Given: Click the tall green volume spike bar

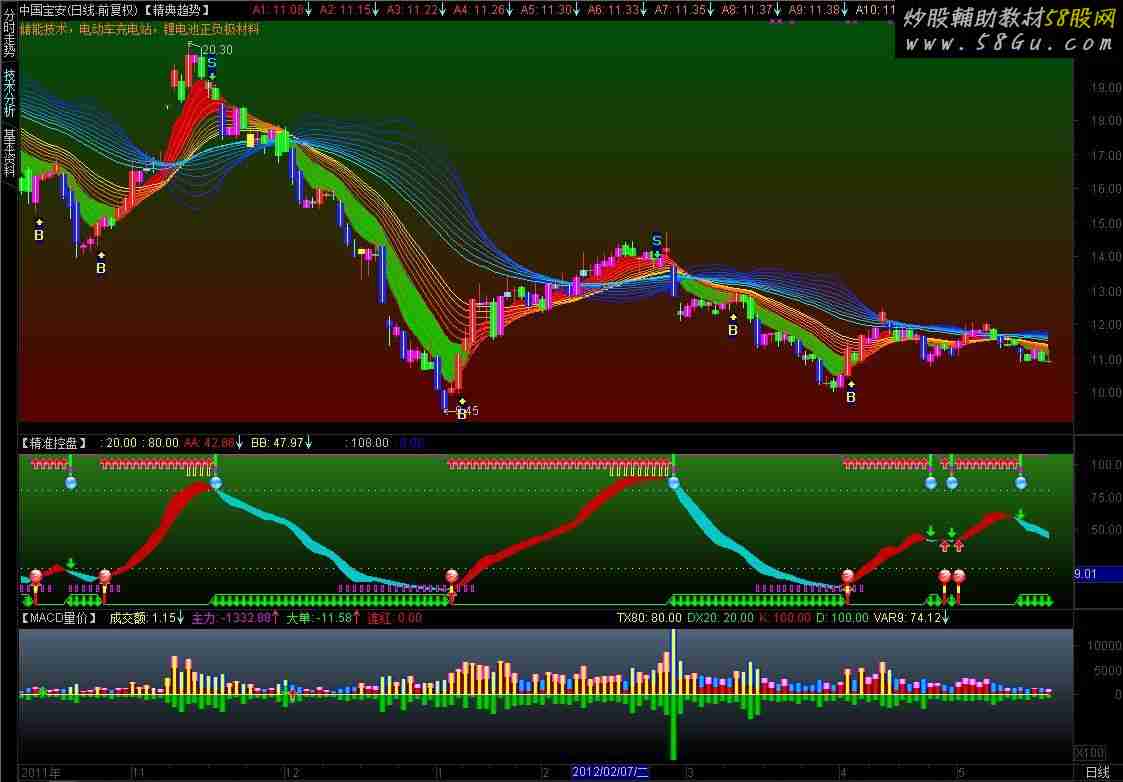Looking at the screenshot, I should pos(673,728).
